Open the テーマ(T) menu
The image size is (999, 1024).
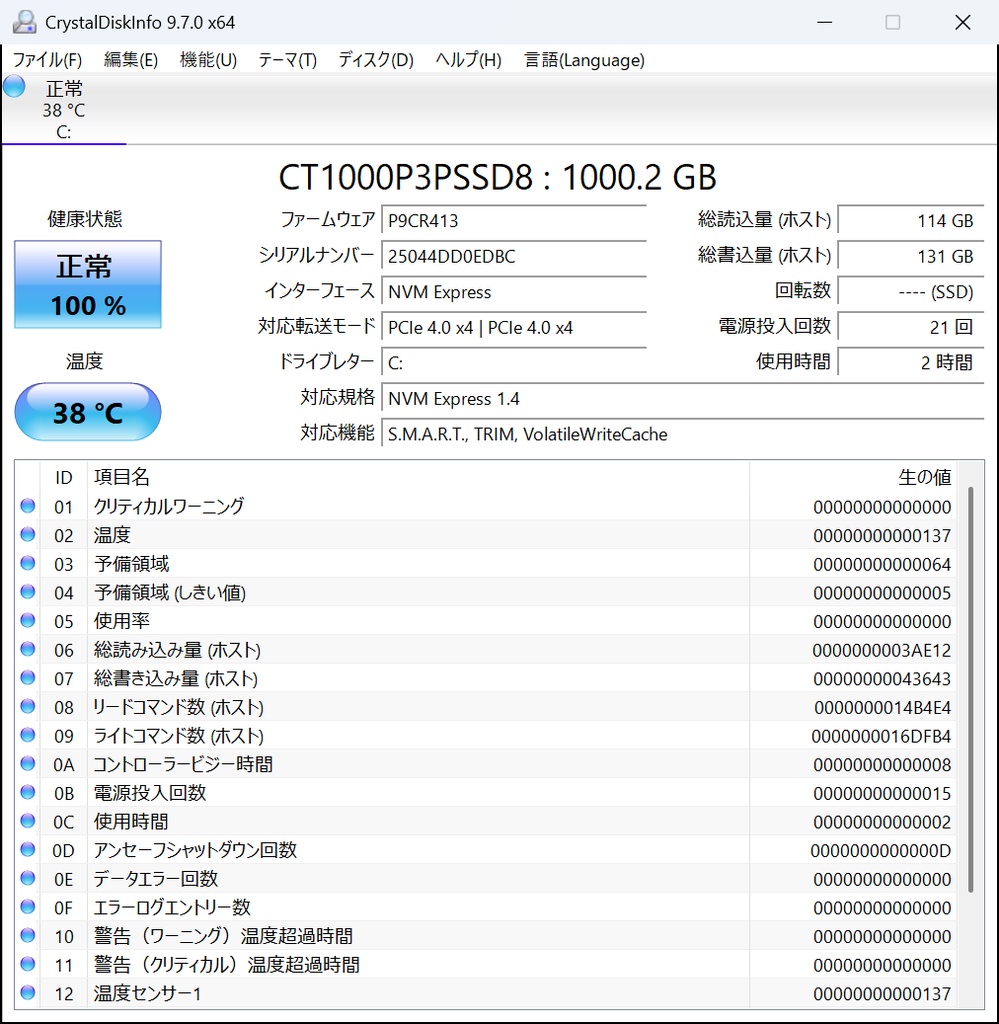[x=287, y=60]
